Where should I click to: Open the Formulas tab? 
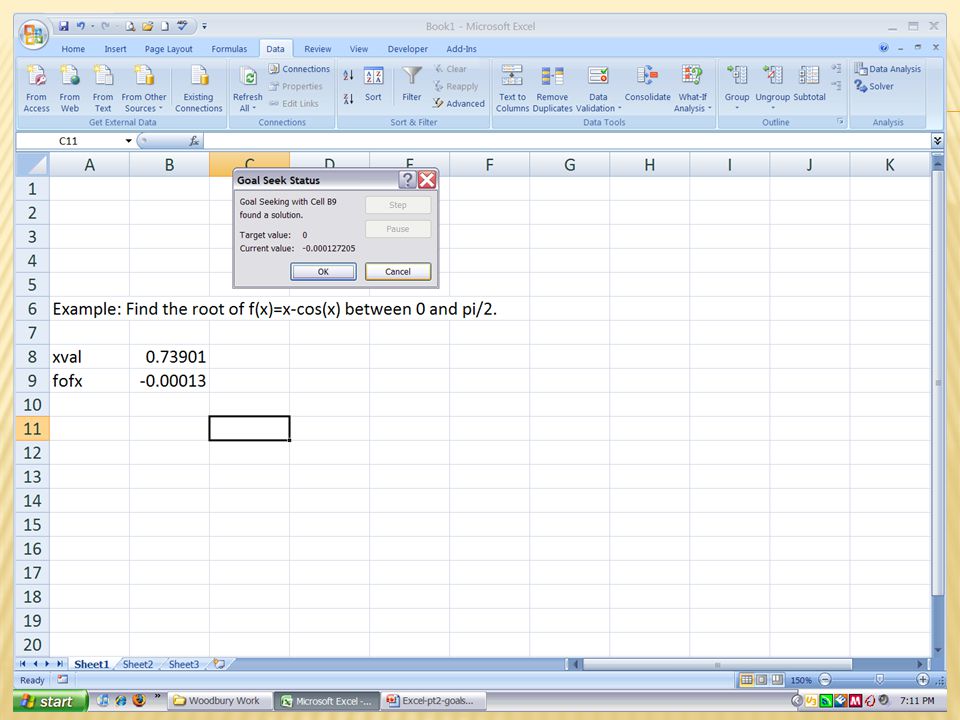(229, 49)
